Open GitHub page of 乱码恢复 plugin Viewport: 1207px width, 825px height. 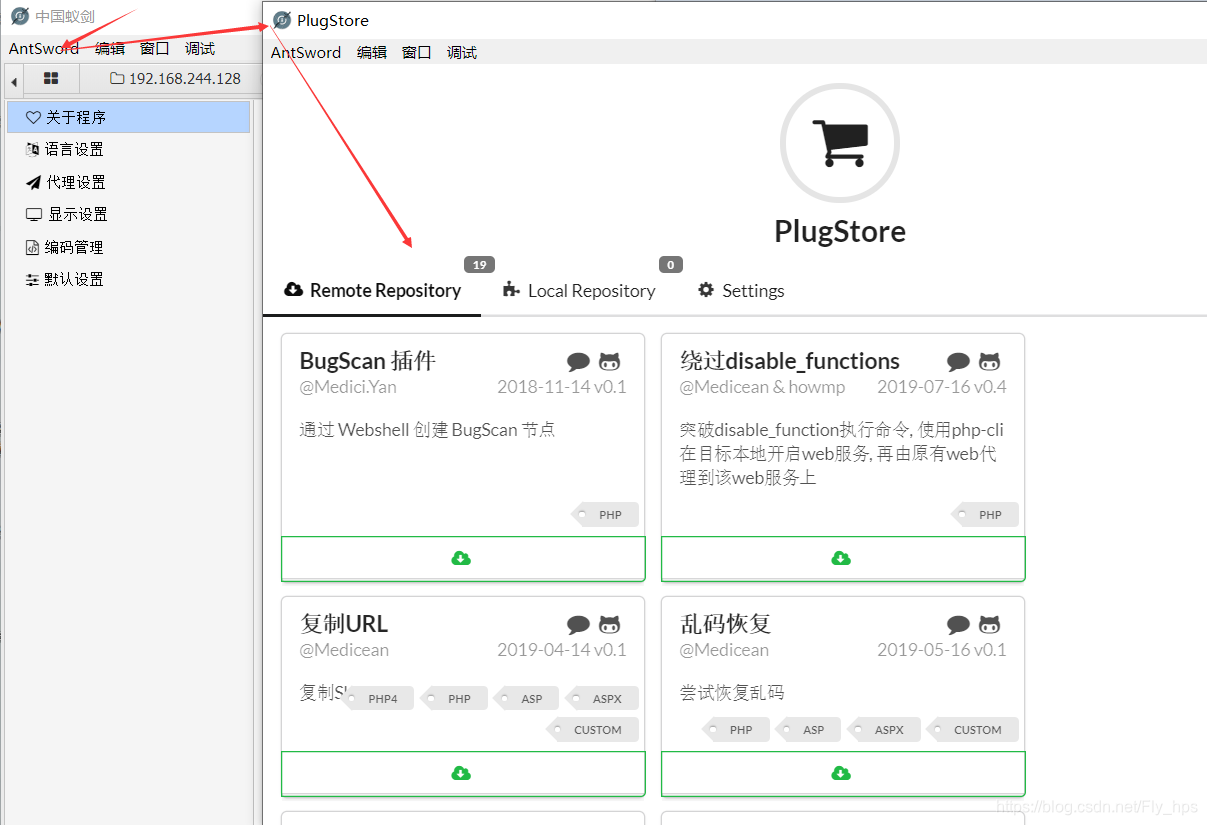[989, 625]
